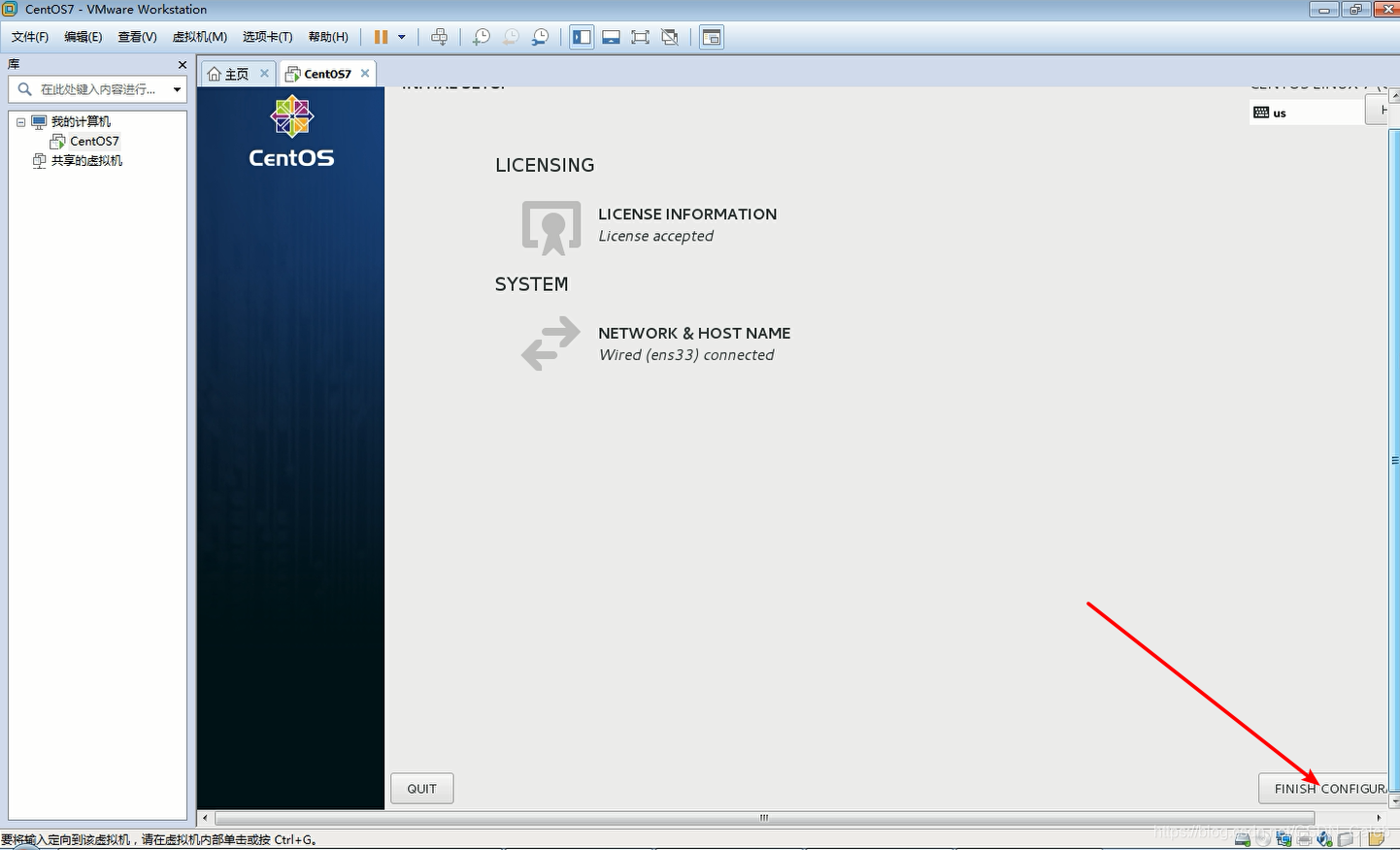The image size is (1400, 850).
Task: Click FINISH CONFIGURATION button
Action: pos(1324,789)
